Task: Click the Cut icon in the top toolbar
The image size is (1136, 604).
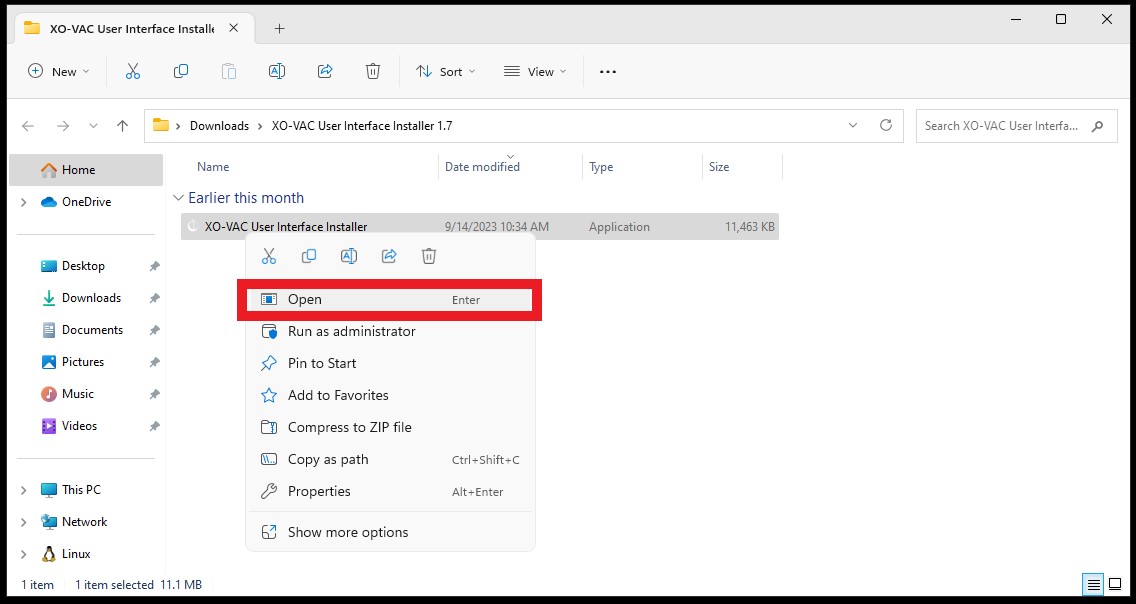Action: (x=133, y=71)
